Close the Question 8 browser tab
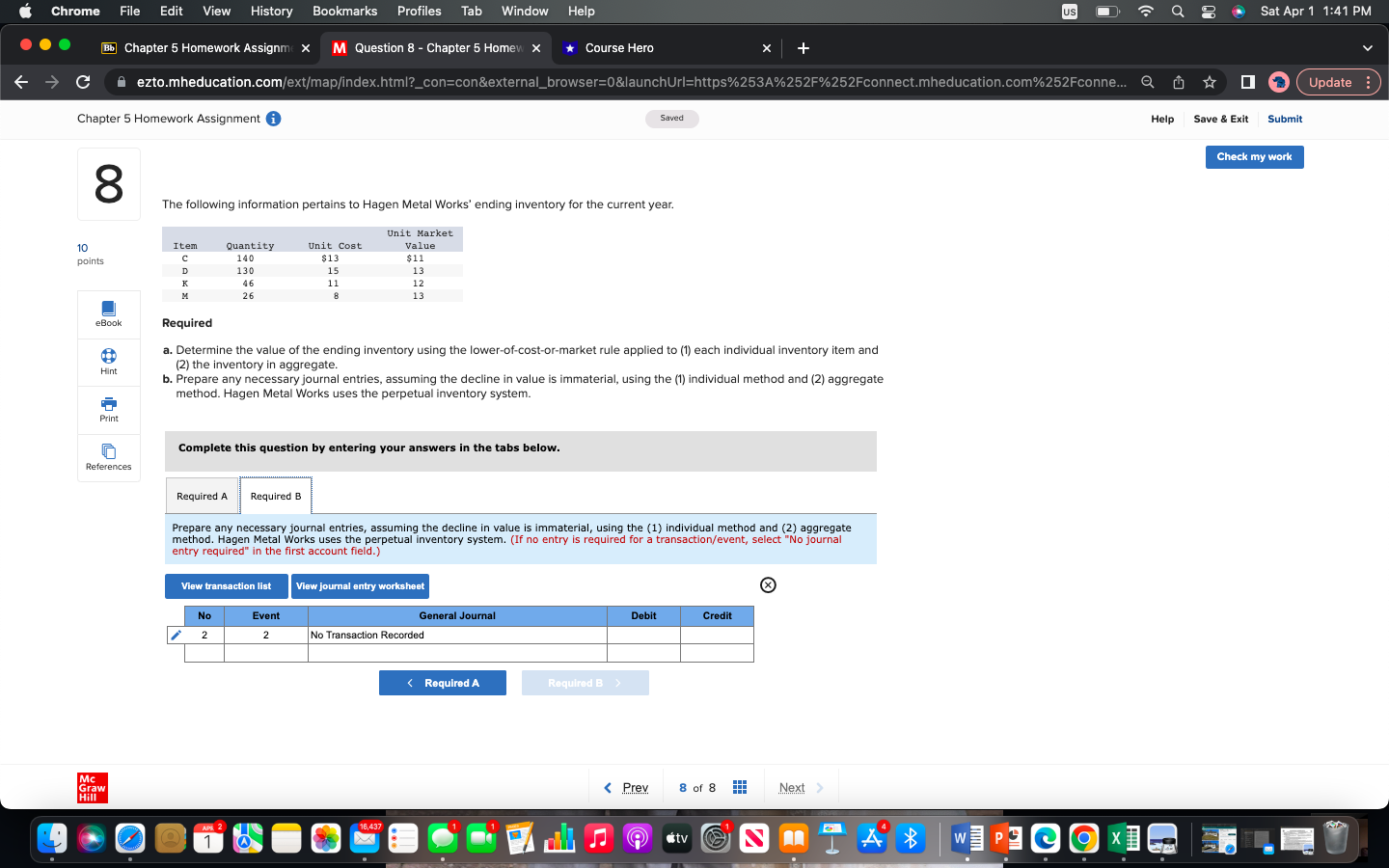 point(536,48)
